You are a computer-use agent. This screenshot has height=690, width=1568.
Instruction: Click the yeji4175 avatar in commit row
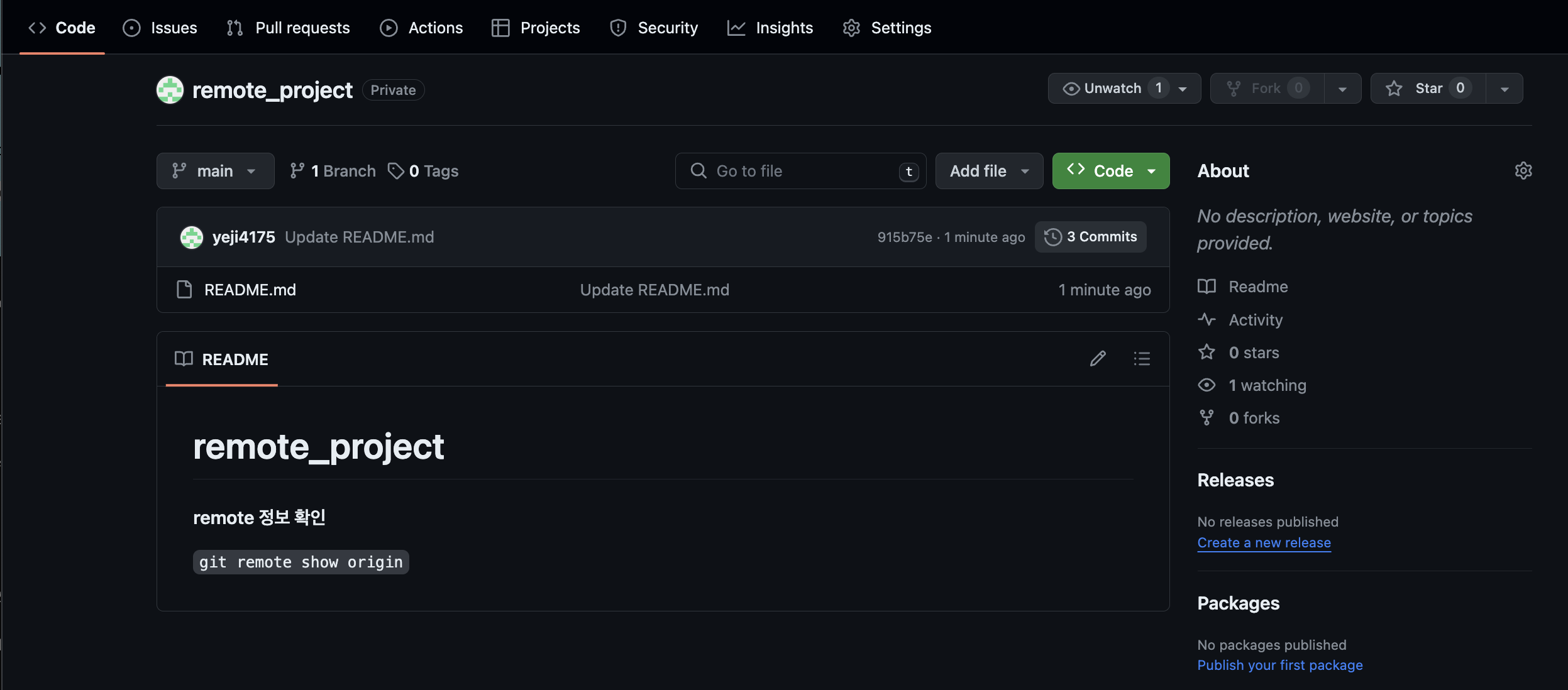click(192, 238)
